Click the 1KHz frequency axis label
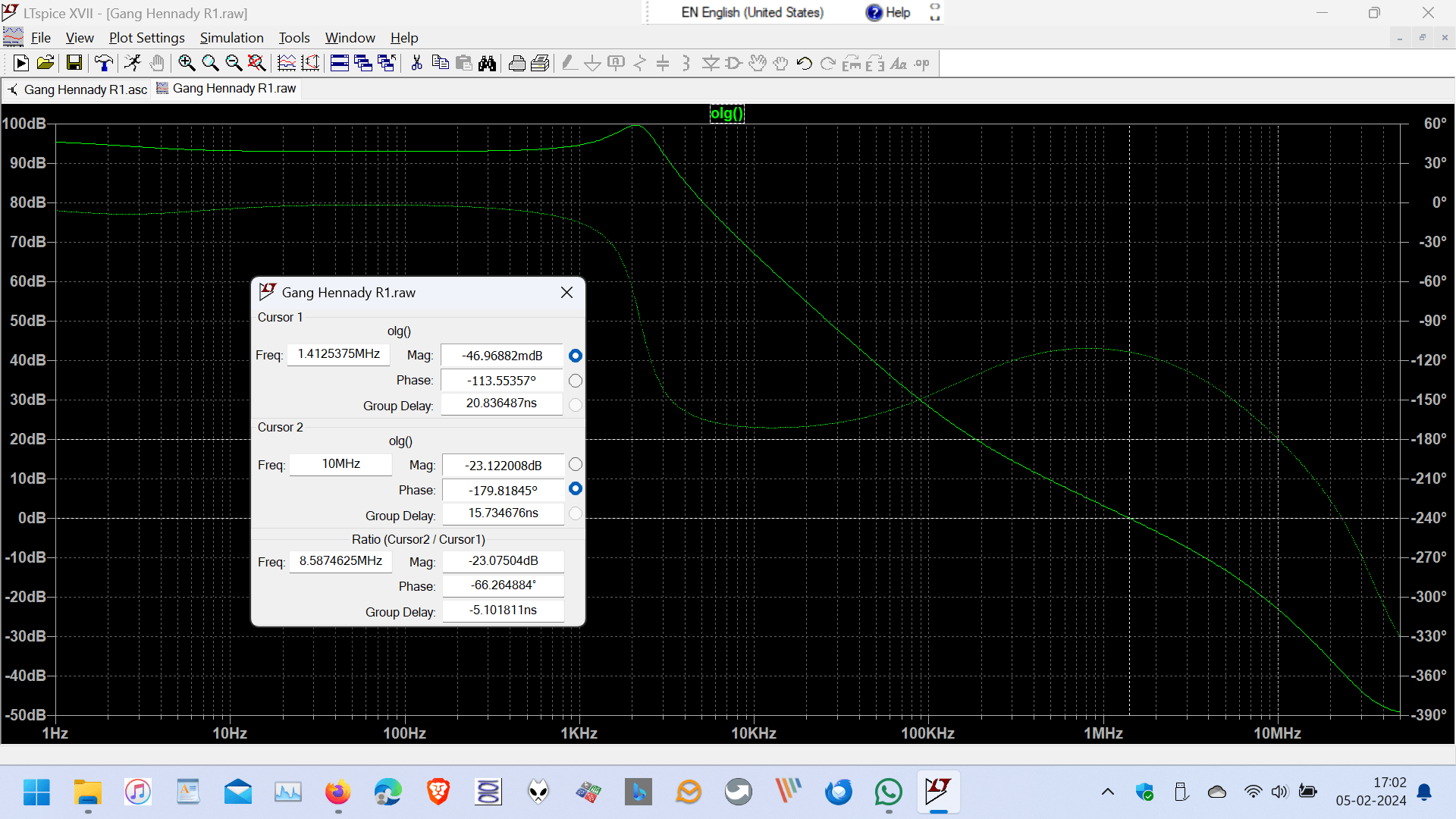Image resolution: width=1456 pixels, height=819 pixels. tap(579, 733)
